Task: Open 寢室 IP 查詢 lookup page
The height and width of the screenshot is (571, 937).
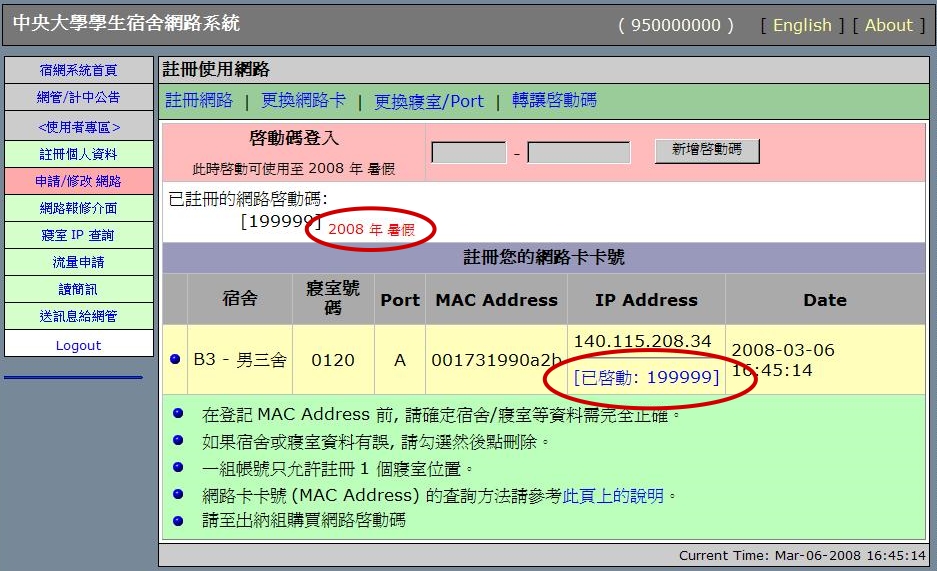Action: pos(78,235)
